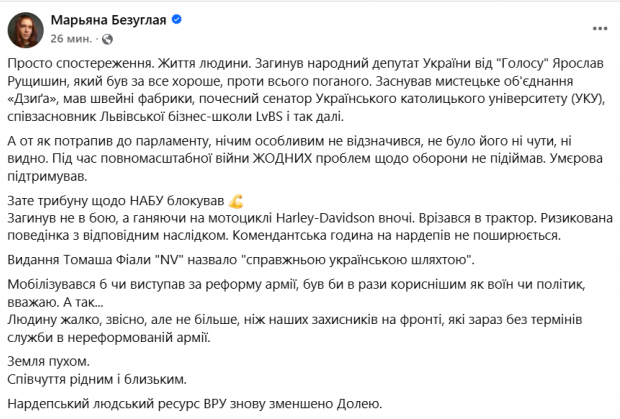
Task: Click the flexed biceps emoji after 'блокував'
Action: tap(236, 202)
